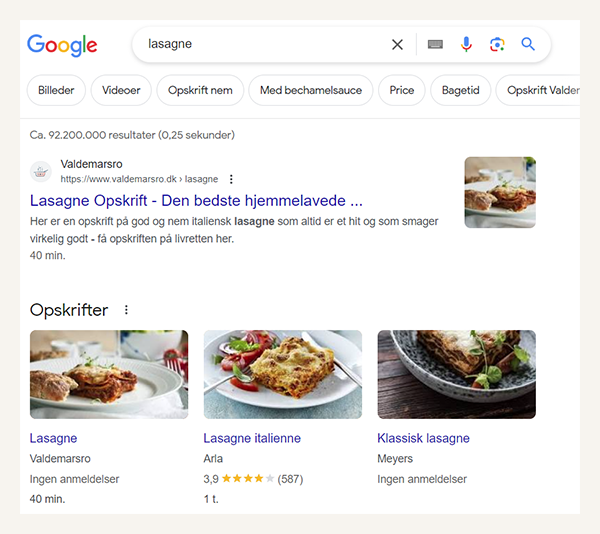Open the Klassisk lasagne recipe link

pyautogui.click(x=423, y=438)
